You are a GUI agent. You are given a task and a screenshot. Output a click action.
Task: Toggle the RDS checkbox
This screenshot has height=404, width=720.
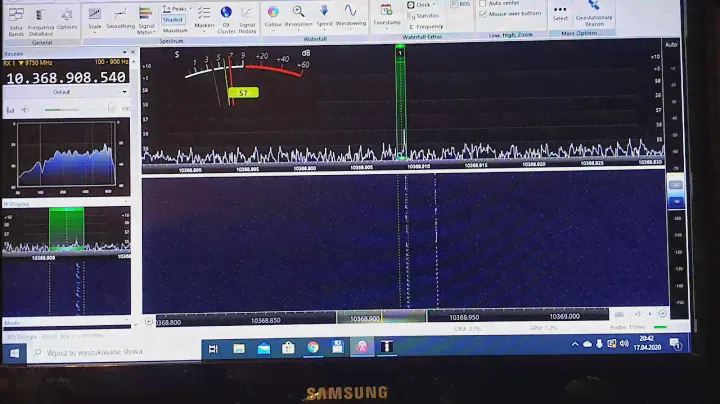pos(453,4)
